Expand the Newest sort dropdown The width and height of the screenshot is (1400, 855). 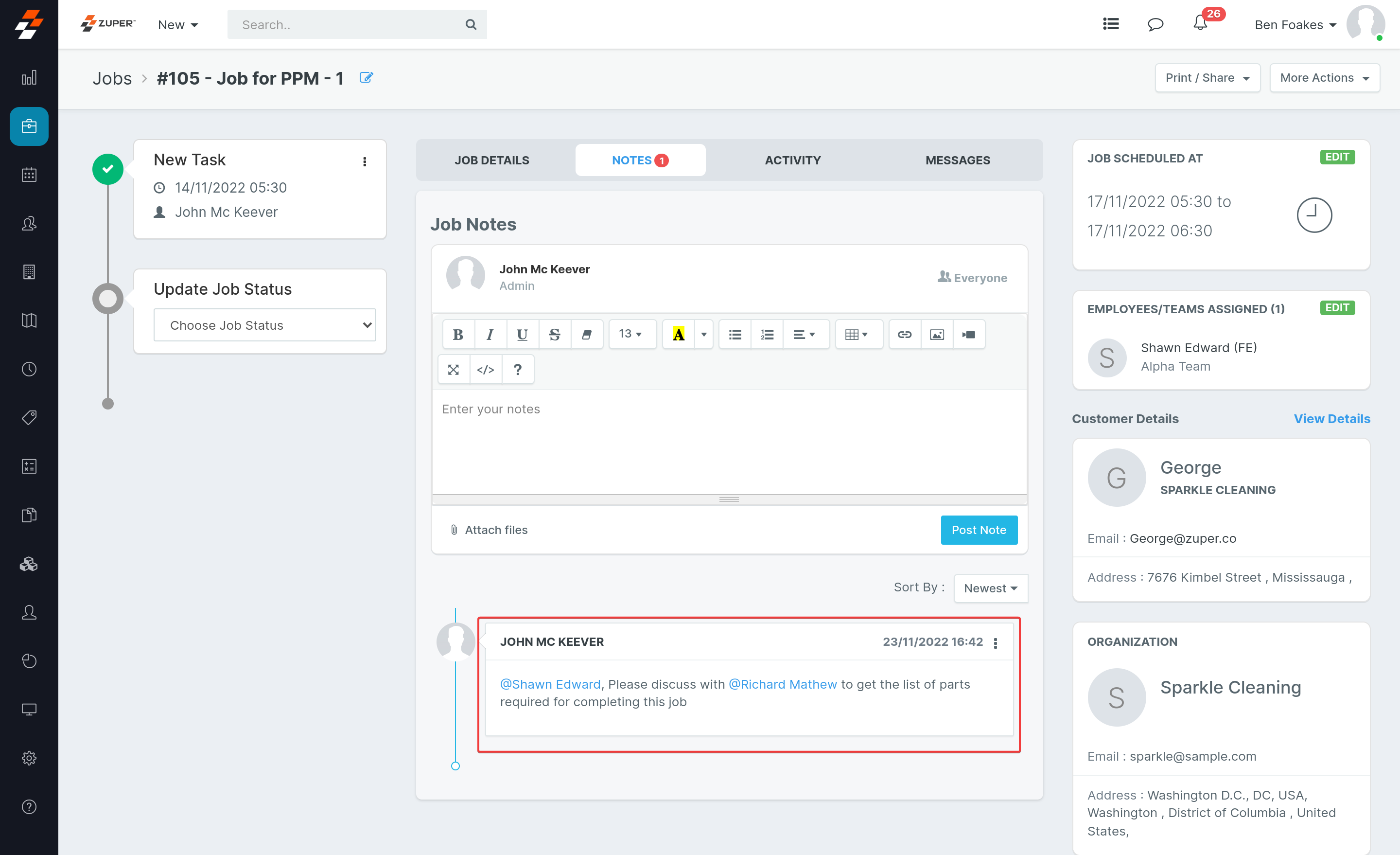(x=990, y=588)
